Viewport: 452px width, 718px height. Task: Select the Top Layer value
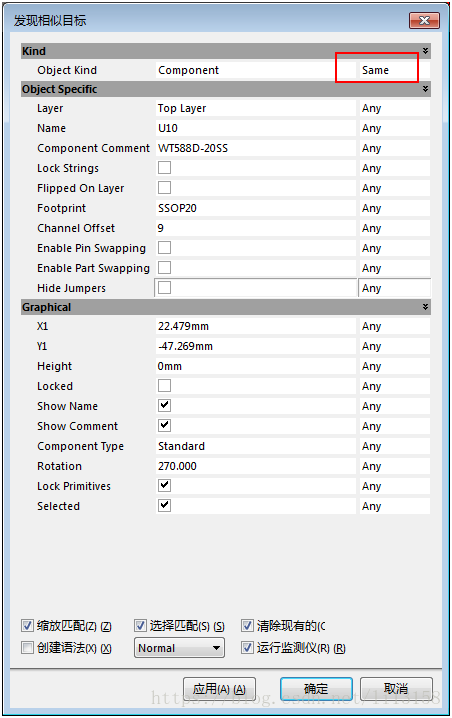pyautogui.click(x=256, y=109)
